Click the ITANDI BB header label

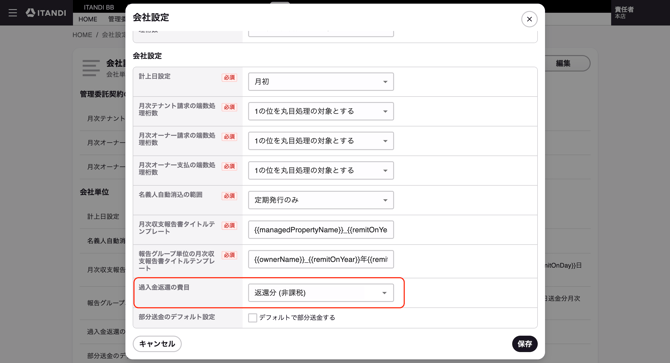pos(99,7)
